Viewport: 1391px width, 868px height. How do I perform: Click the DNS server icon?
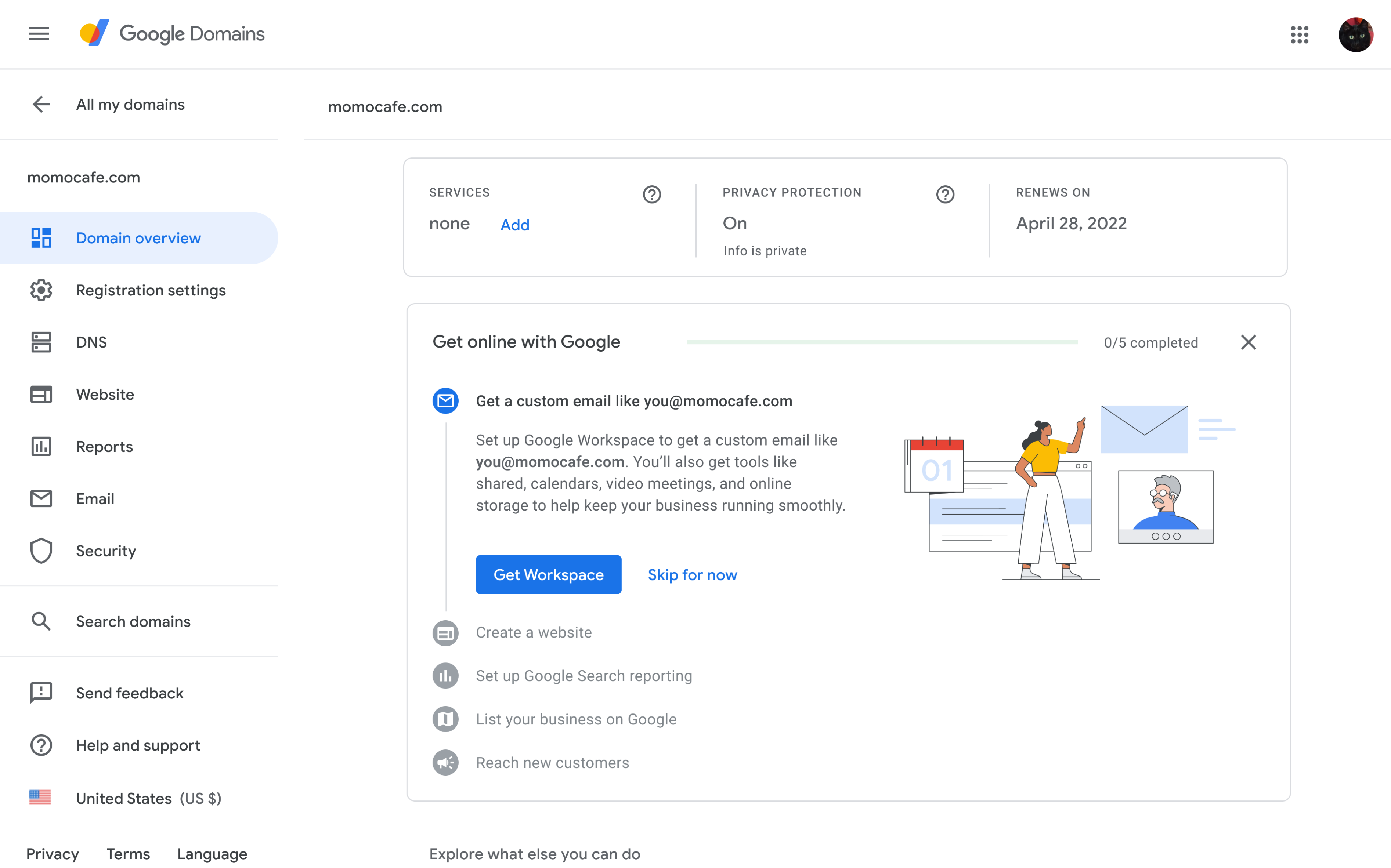point(41,342)
